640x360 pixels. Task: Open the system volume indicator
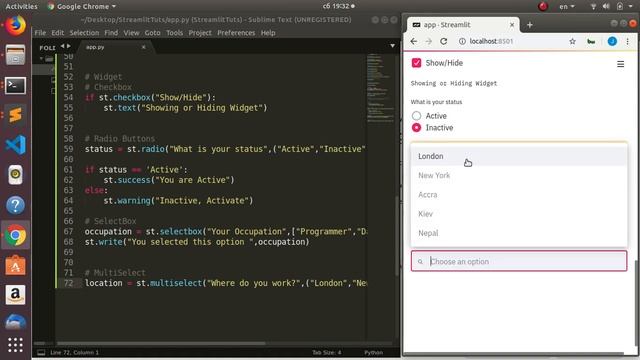pyautogui.click(x=606, y=6)
